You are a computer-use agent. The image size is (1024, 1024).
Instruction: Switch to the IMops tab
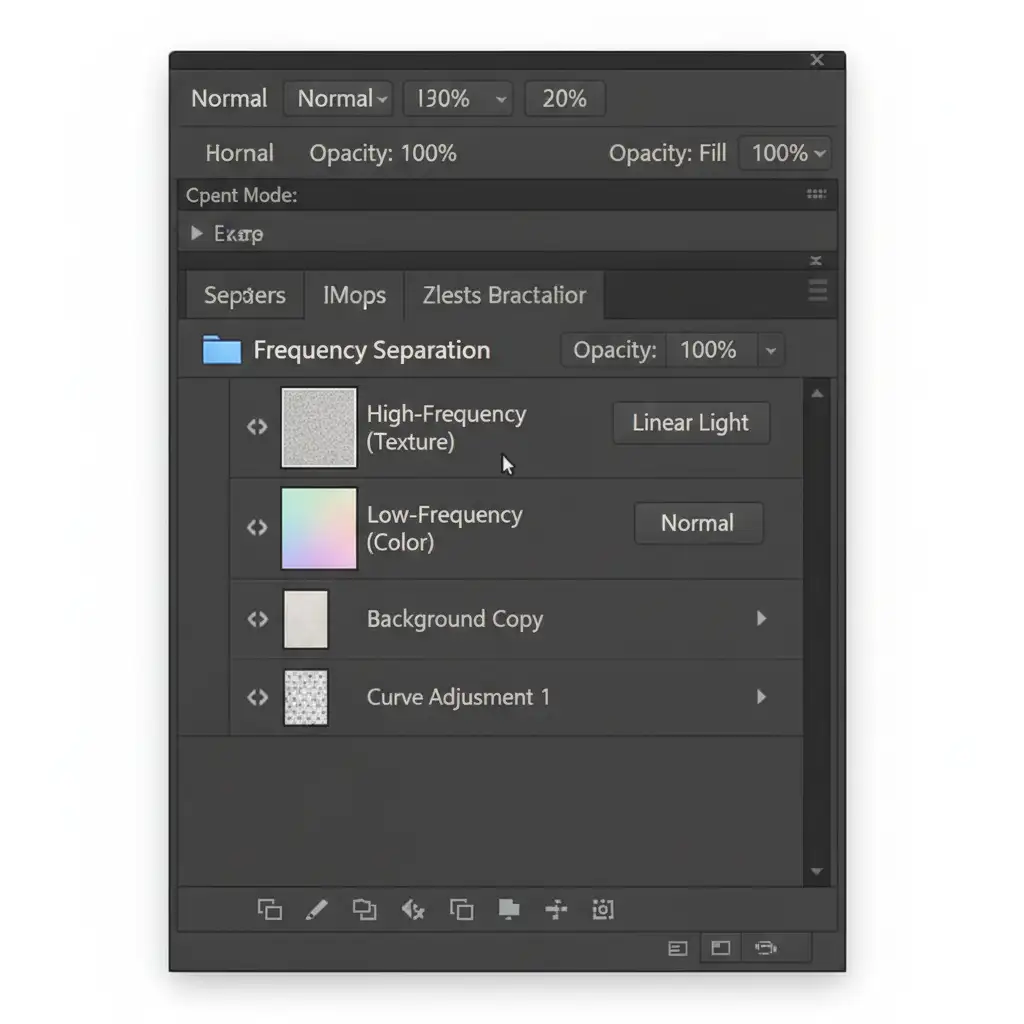point(354,295)
